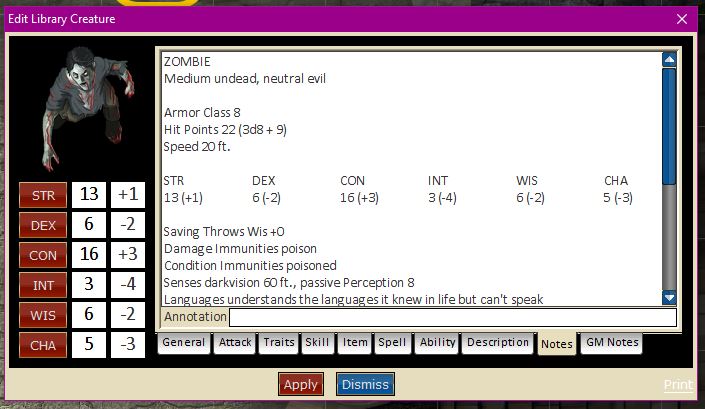
Task: Open the Skill tab
Action: pyautogui.click(x=317, y=343)
